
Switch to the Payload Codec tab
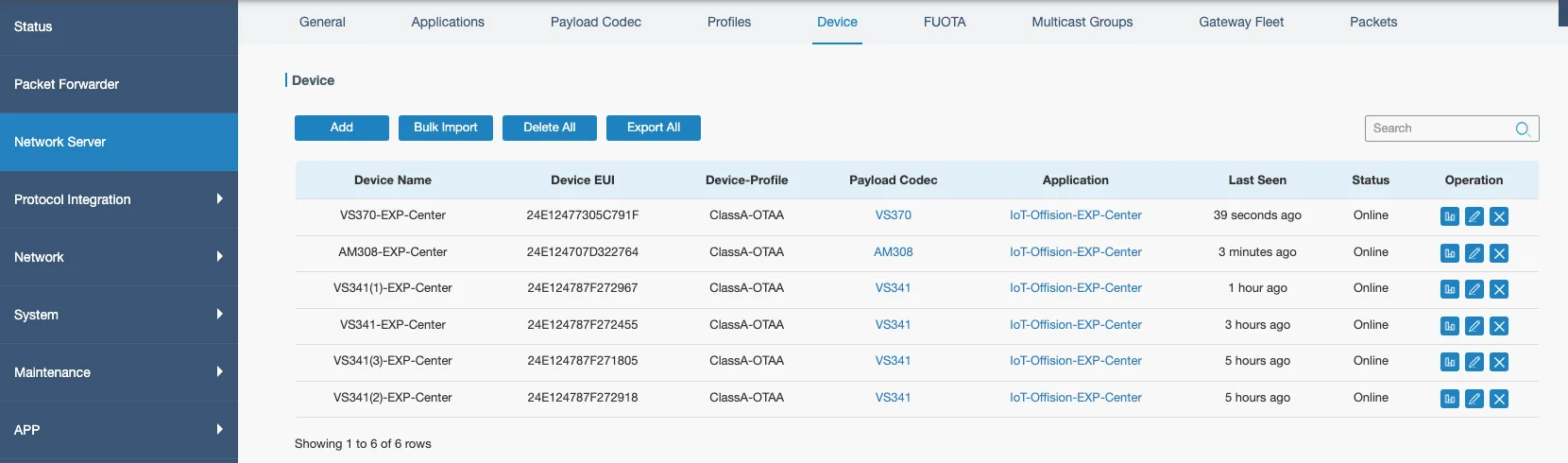(x=596, y=22)
